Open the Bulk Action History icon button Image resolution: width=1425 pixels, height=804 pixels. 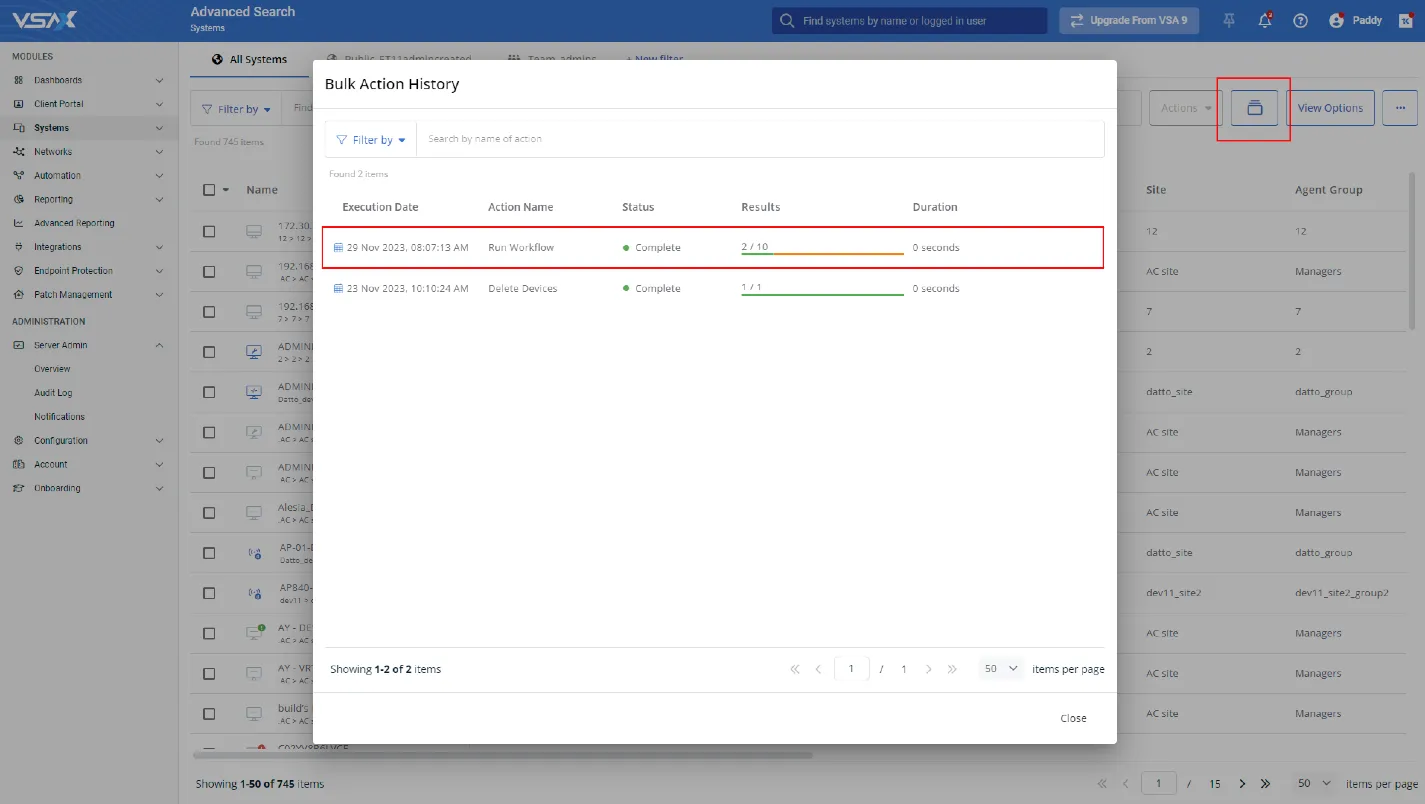pyautogui.click(x=1254, y=108)
